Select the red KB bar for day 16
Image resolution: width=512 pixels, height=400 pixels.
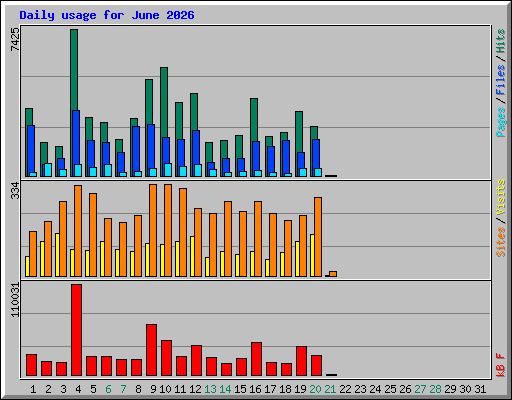tap(256, 359)
